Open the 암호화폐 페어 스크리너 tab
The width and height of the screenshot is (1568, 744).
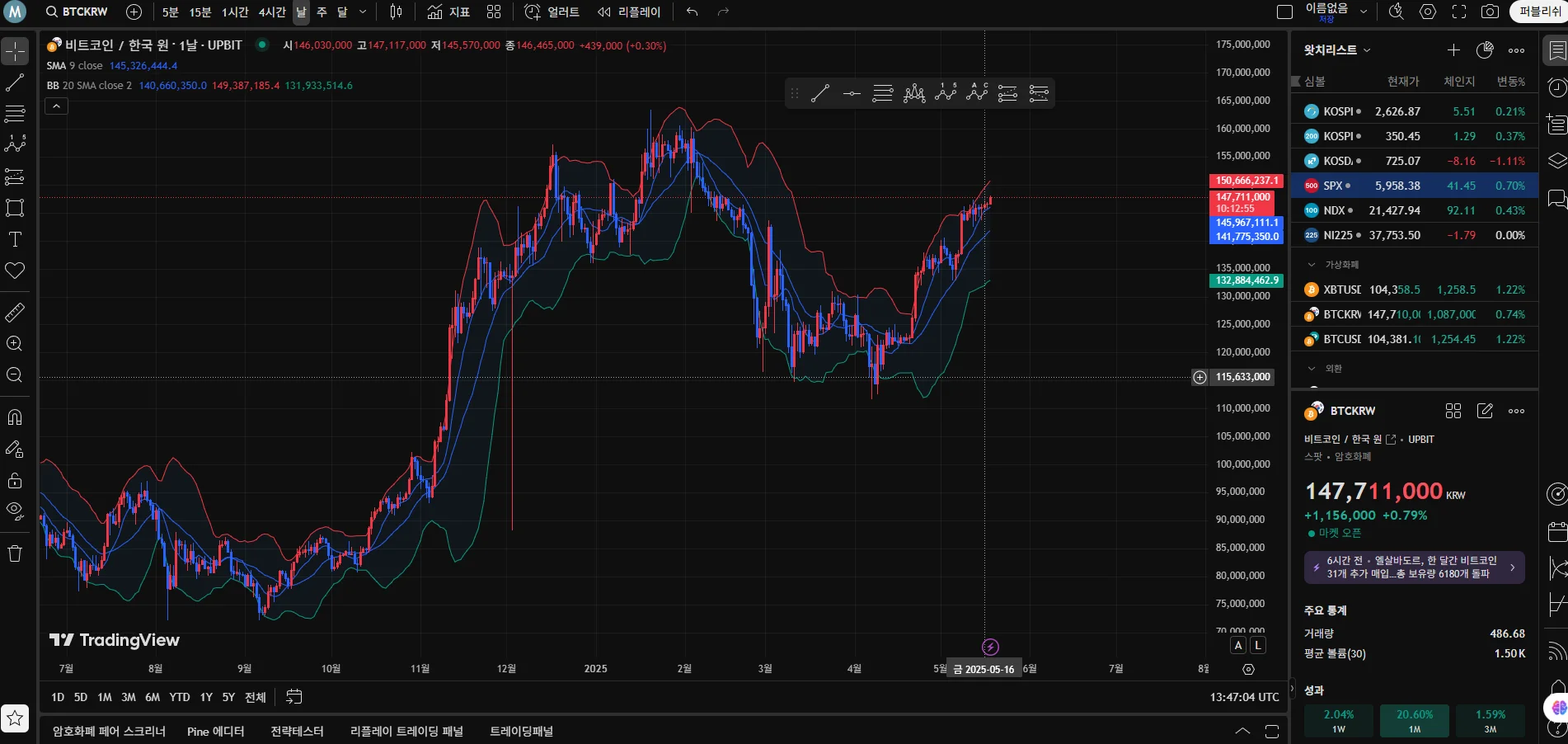[x=109, y=732]
